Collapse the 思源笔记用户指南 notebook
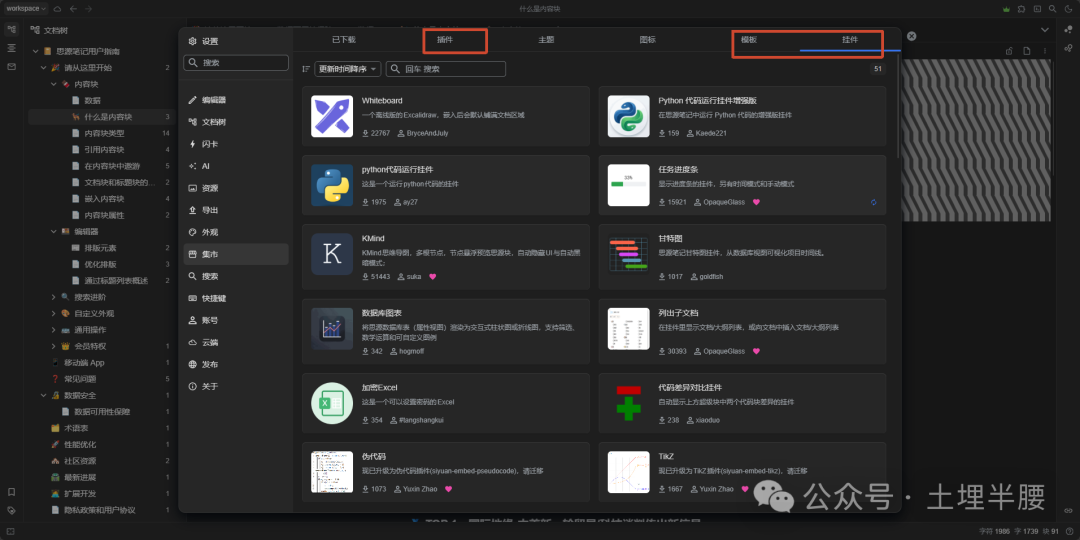The image size is (1080, 540). [35, 52]
